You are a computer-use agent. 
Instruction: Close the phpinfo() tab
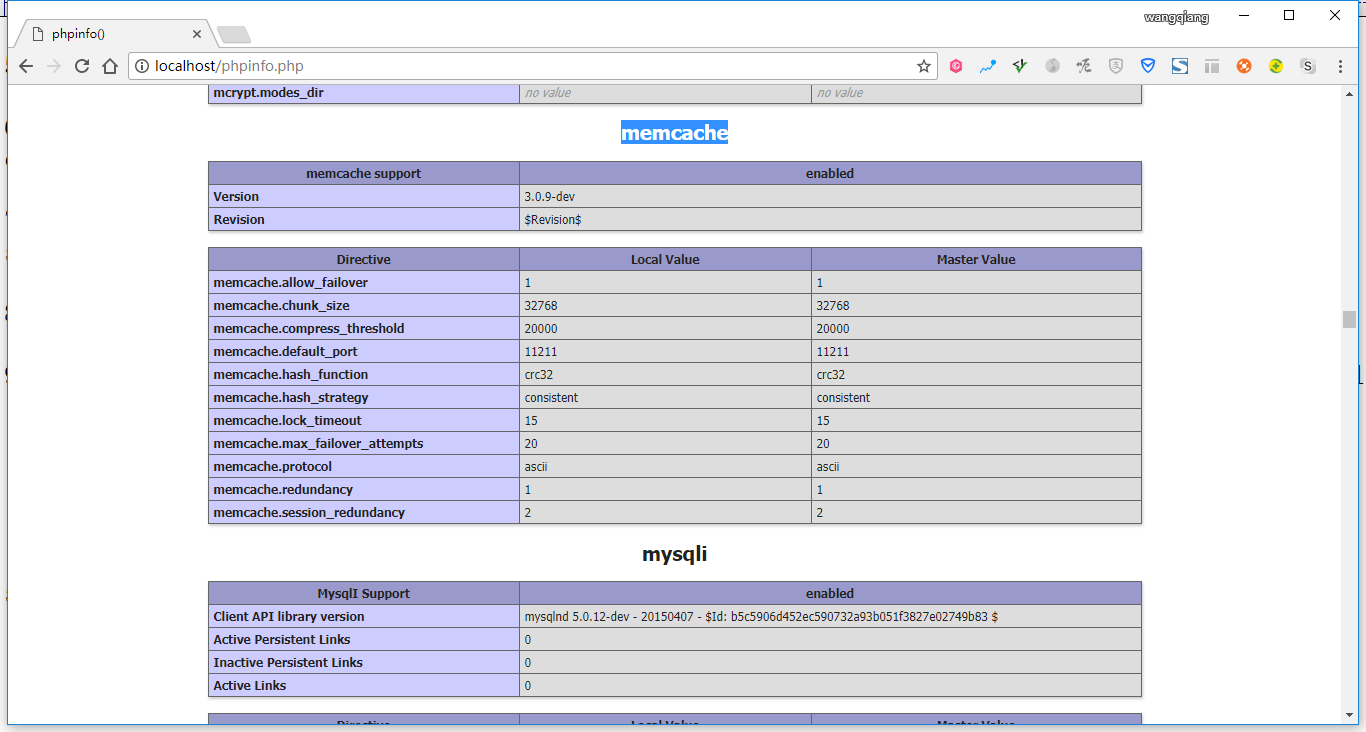tap(197, 34)
